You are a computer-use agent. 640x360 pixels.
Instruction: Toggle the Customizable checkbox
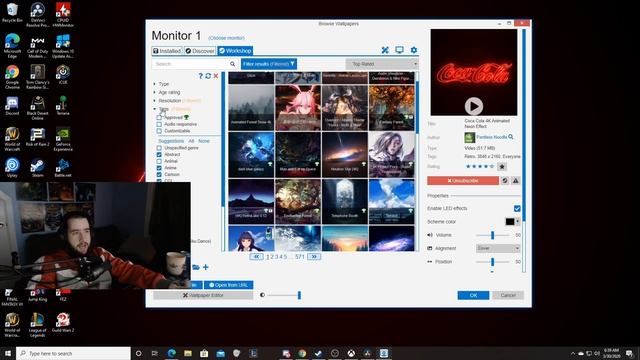pos(159,131)
